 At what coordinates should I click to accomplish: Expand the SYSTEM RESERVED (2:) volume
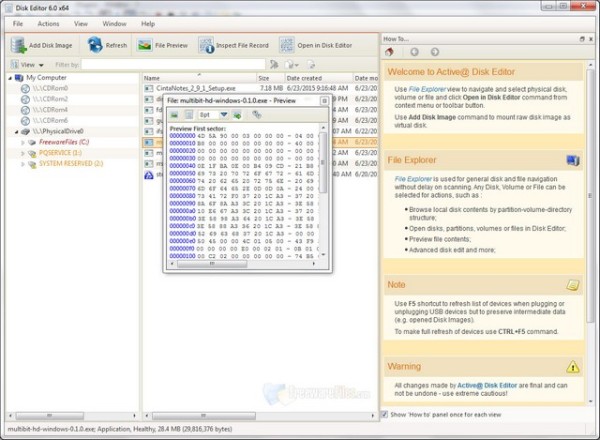23,164
